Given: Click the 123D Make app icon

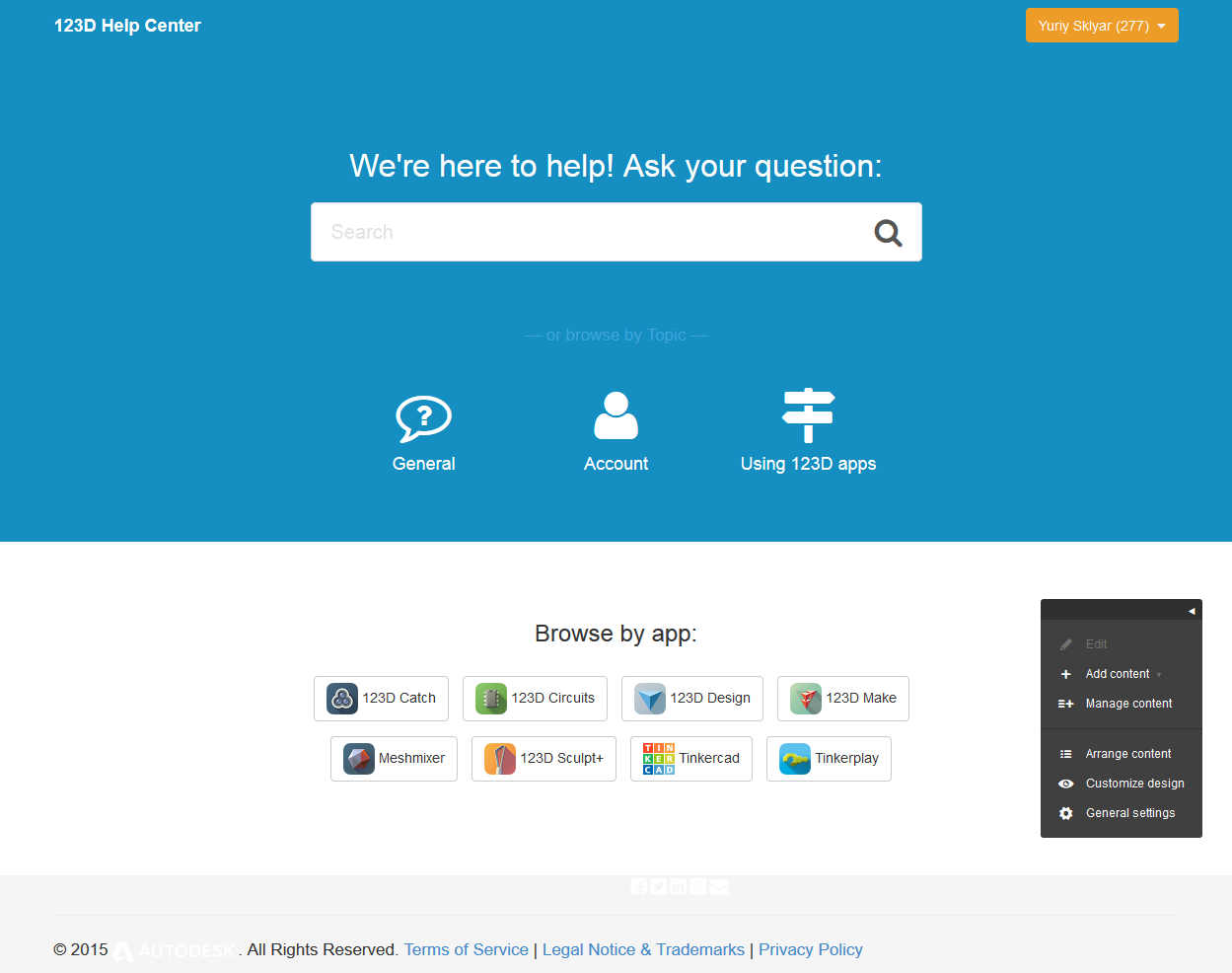Looking at the screenshot, I should 806,699.
